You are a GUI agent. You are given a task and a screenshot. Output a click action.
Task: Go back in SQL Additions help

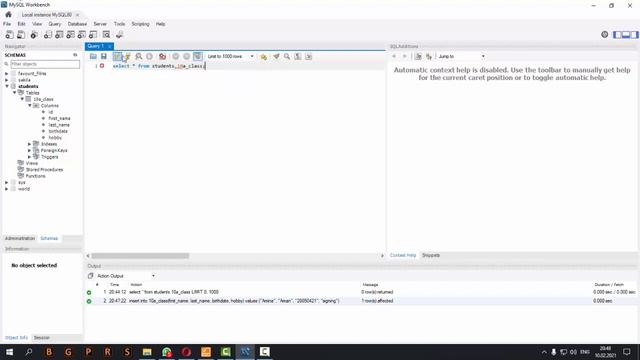pyautogui.click(x=394, y=56)
